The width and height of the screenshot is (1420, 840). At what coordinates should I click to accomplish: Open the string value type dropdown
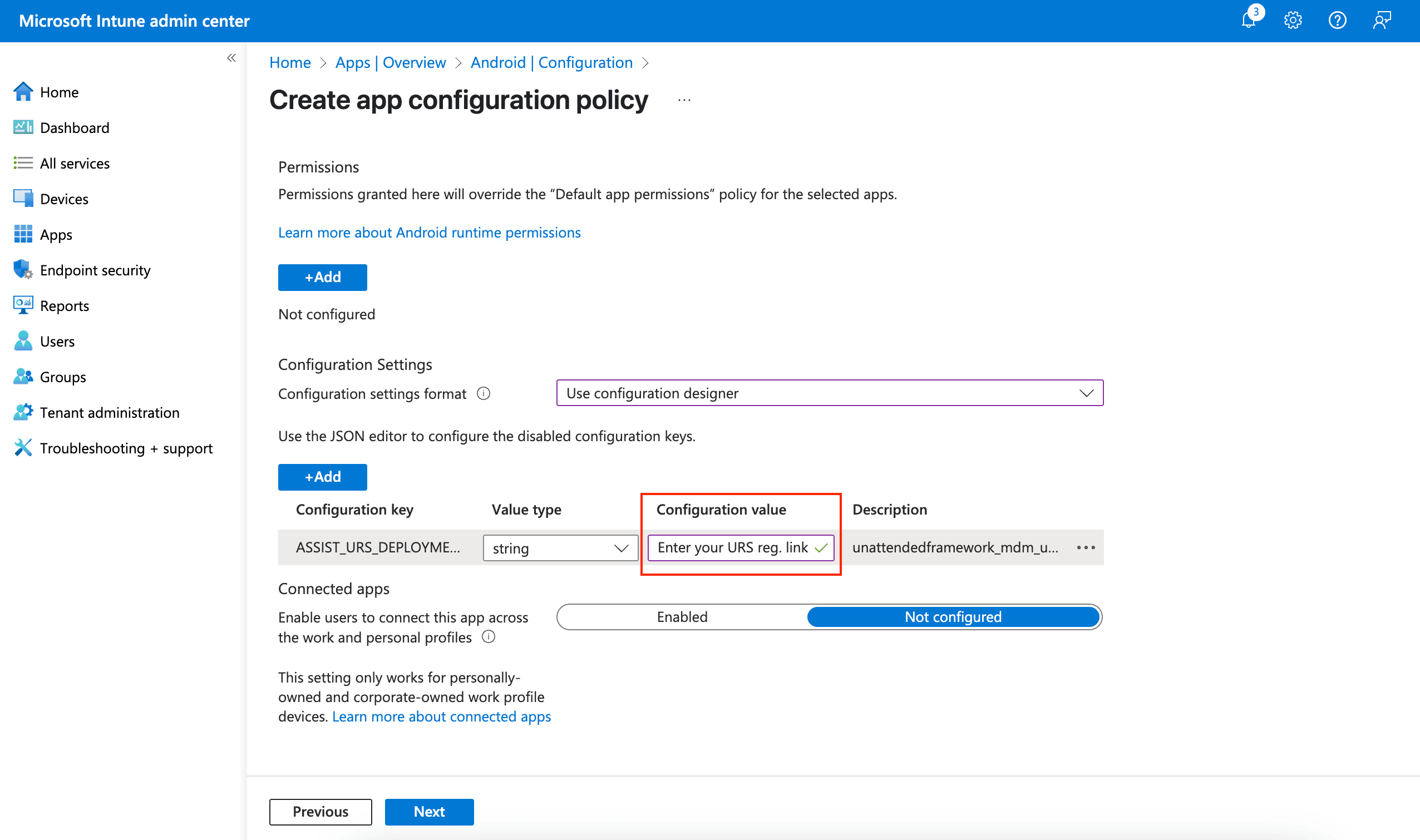coord(560,548)
